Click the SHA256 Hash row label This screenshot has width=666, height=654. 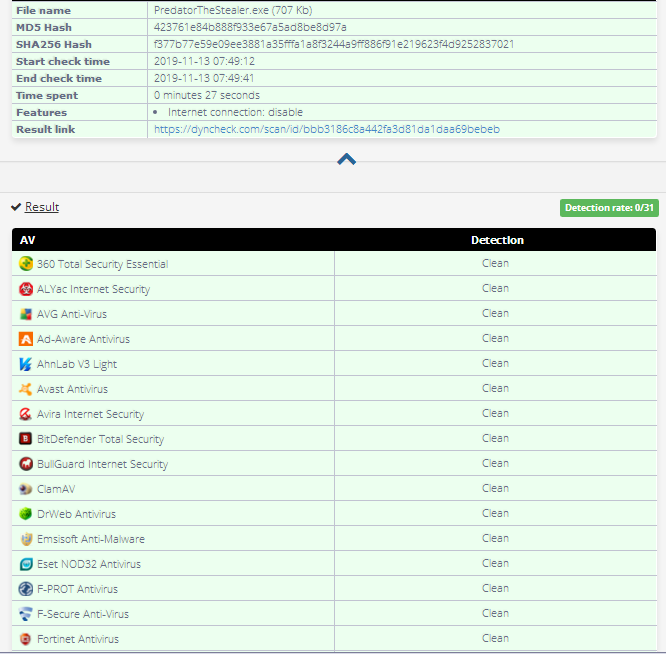pyautogui.click(x=54, y=45)
